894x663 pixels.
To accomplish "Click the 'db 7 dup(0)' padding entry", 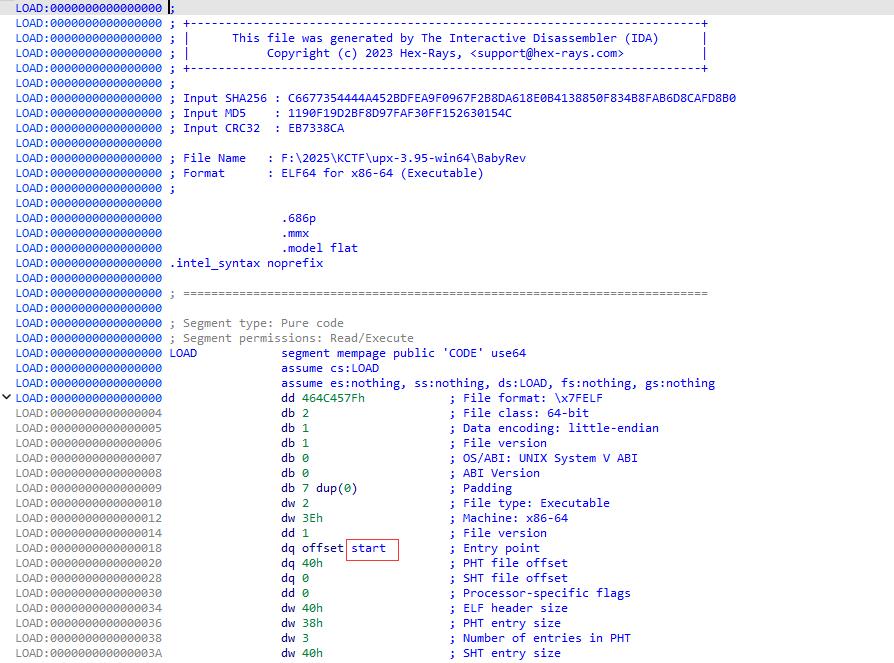I will coord(319,488).
